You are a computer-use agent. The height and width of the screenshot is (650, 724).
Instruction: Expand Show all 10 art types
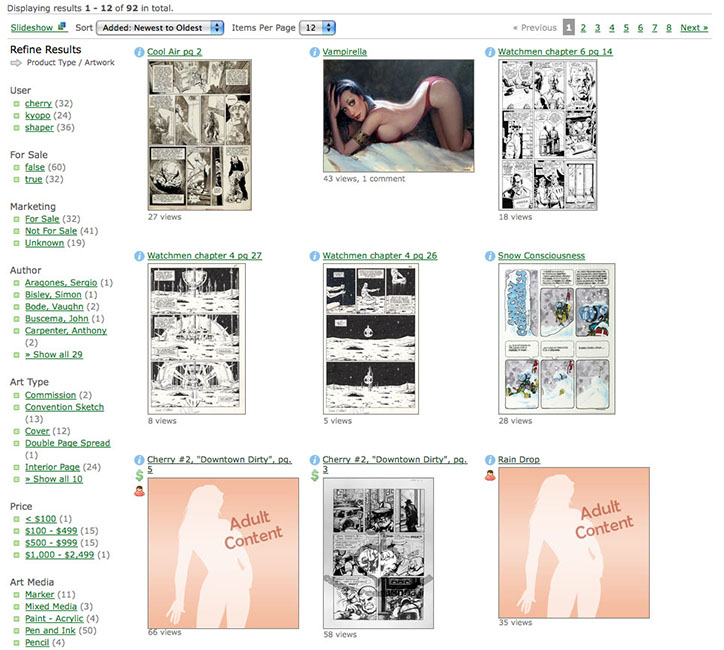coord(54,479)
